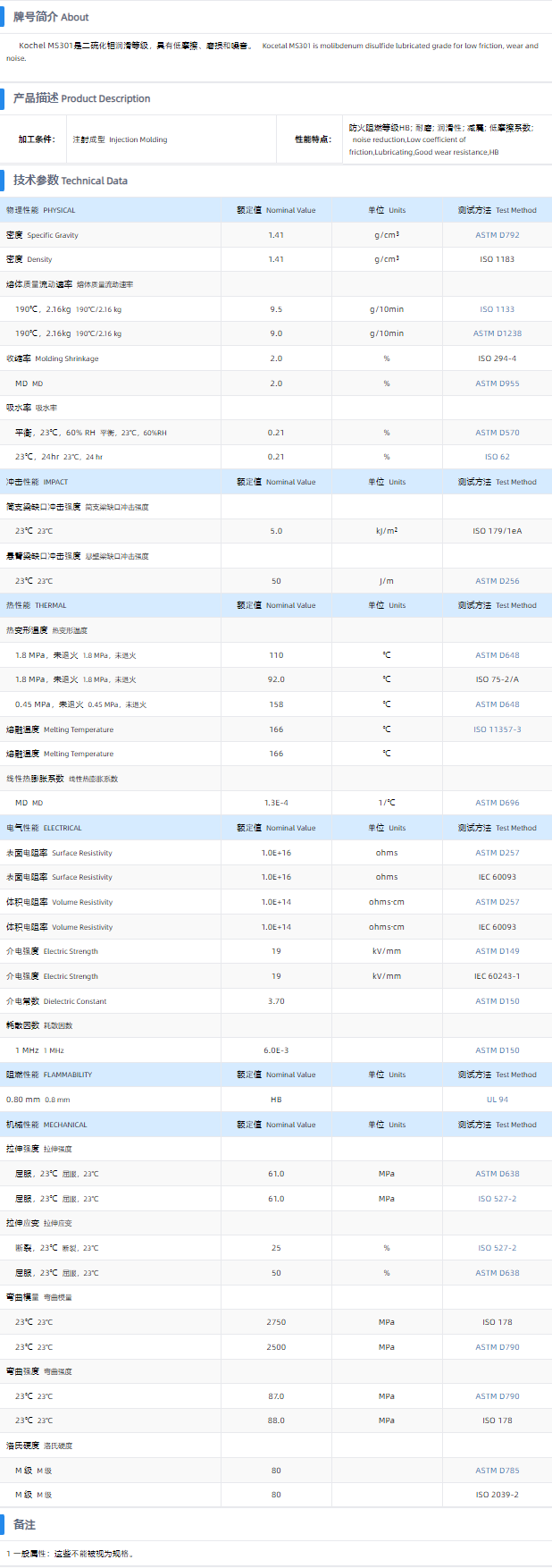Click the ASTM D696 thermal expansion link

tap(497, 803)
